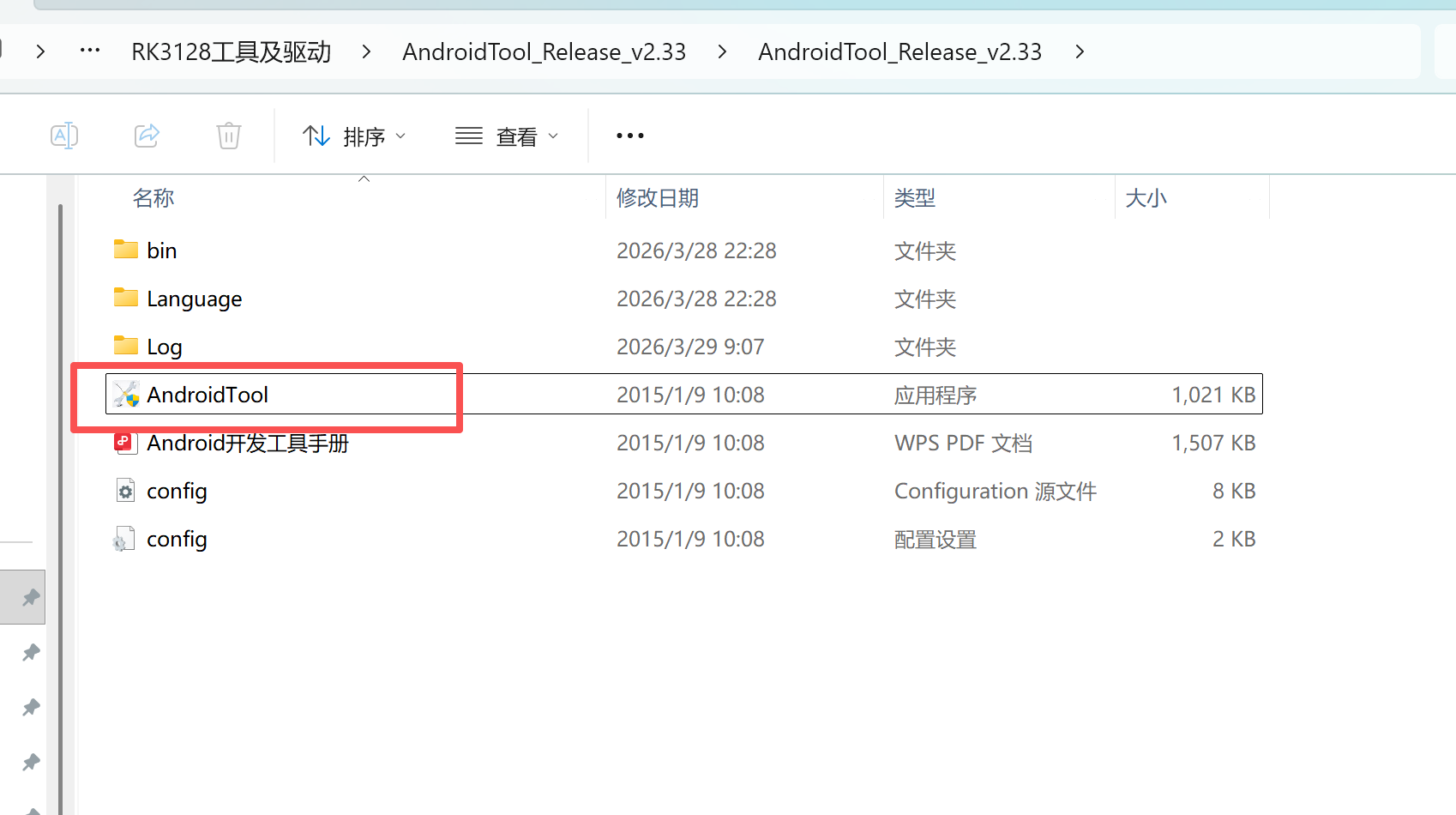Select the bin folder icon
Viewport: 1456px width, 815px height.
point(126,250)
